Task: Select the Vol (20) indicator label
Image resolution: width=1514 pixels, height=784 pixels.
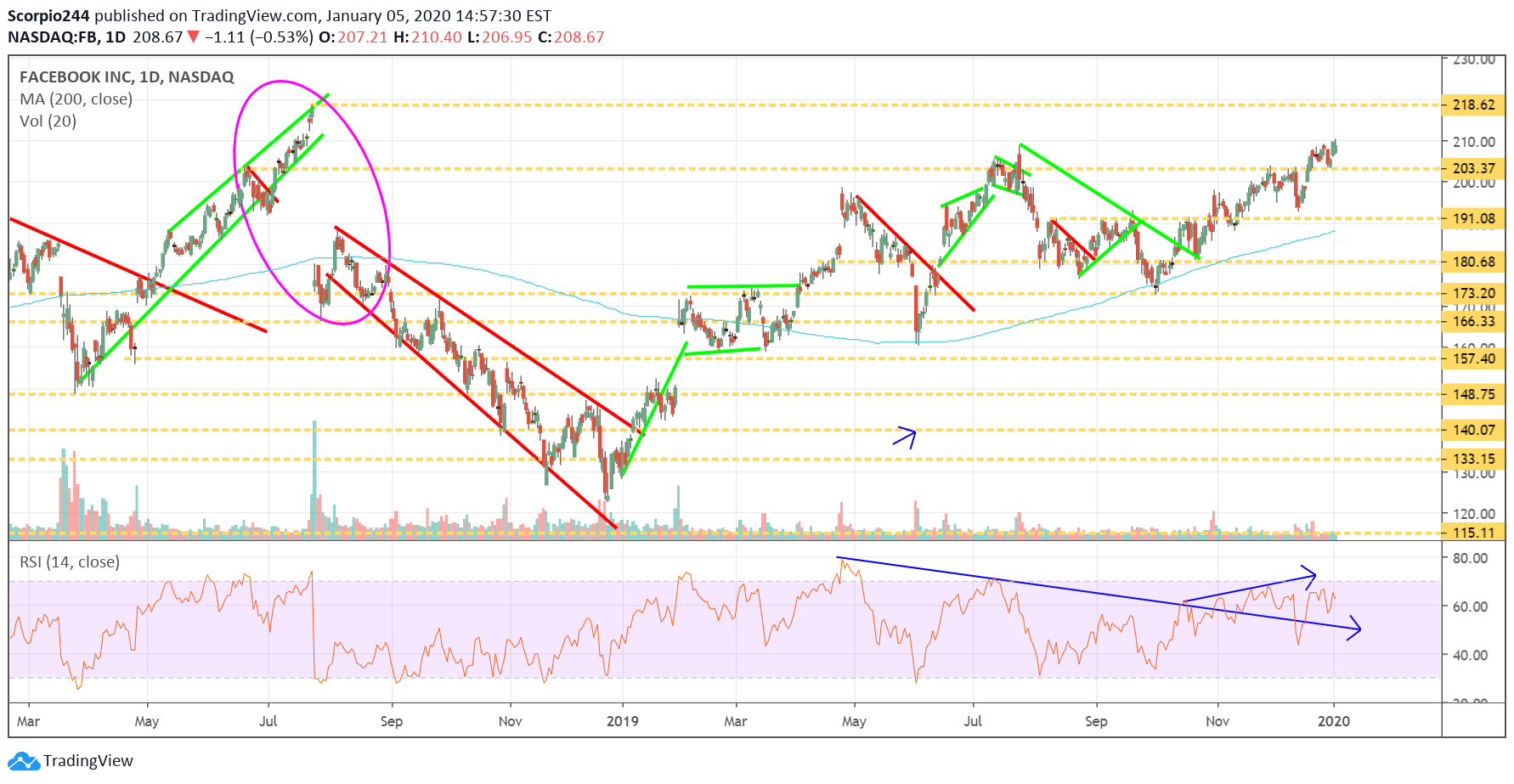Action: (x=48, y=121)
